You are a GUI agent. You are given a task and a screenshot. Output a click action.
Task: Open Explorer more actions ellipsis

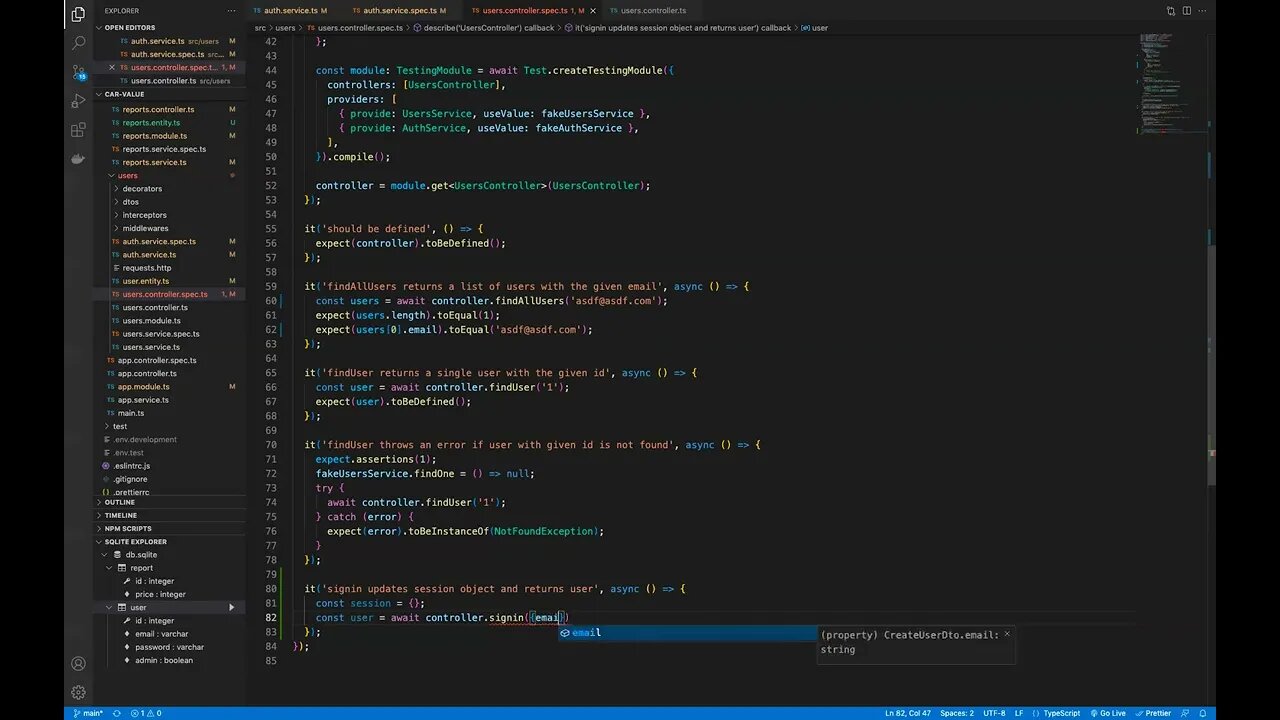coord(232,11)
